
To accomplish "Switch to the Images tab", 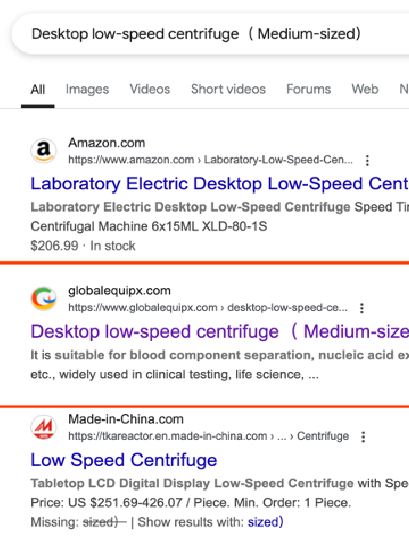I will (87, 89).
